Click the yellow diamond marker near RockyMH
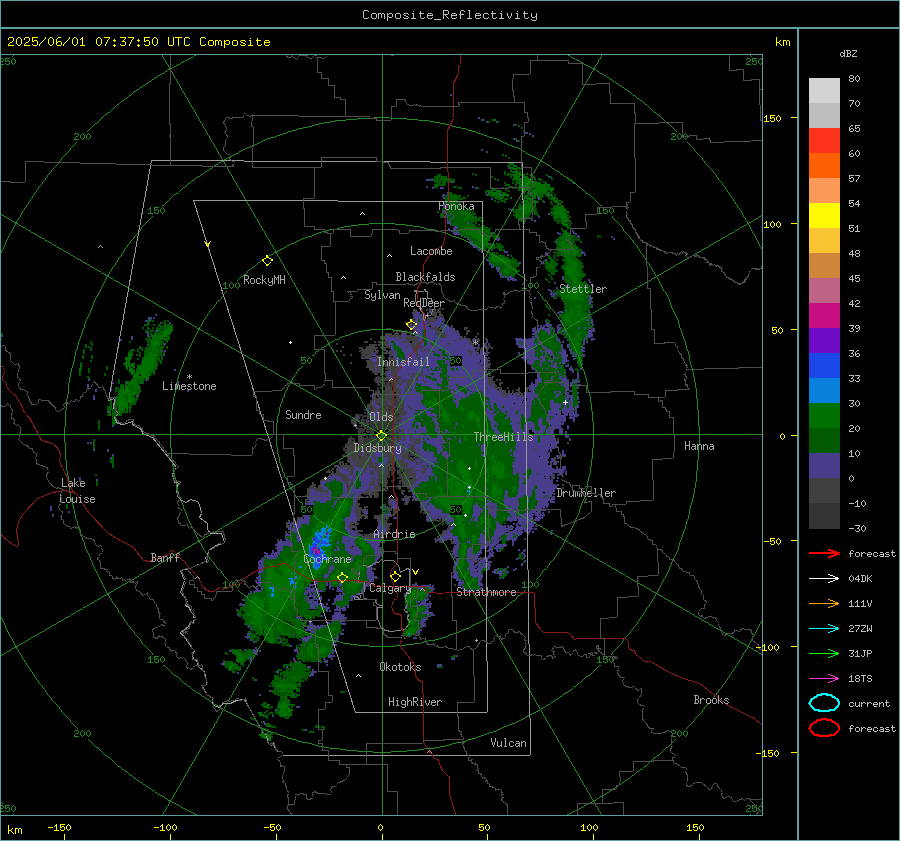Viewport: 900px width, 841px height. pyautogui.click(x=267, y=261)
